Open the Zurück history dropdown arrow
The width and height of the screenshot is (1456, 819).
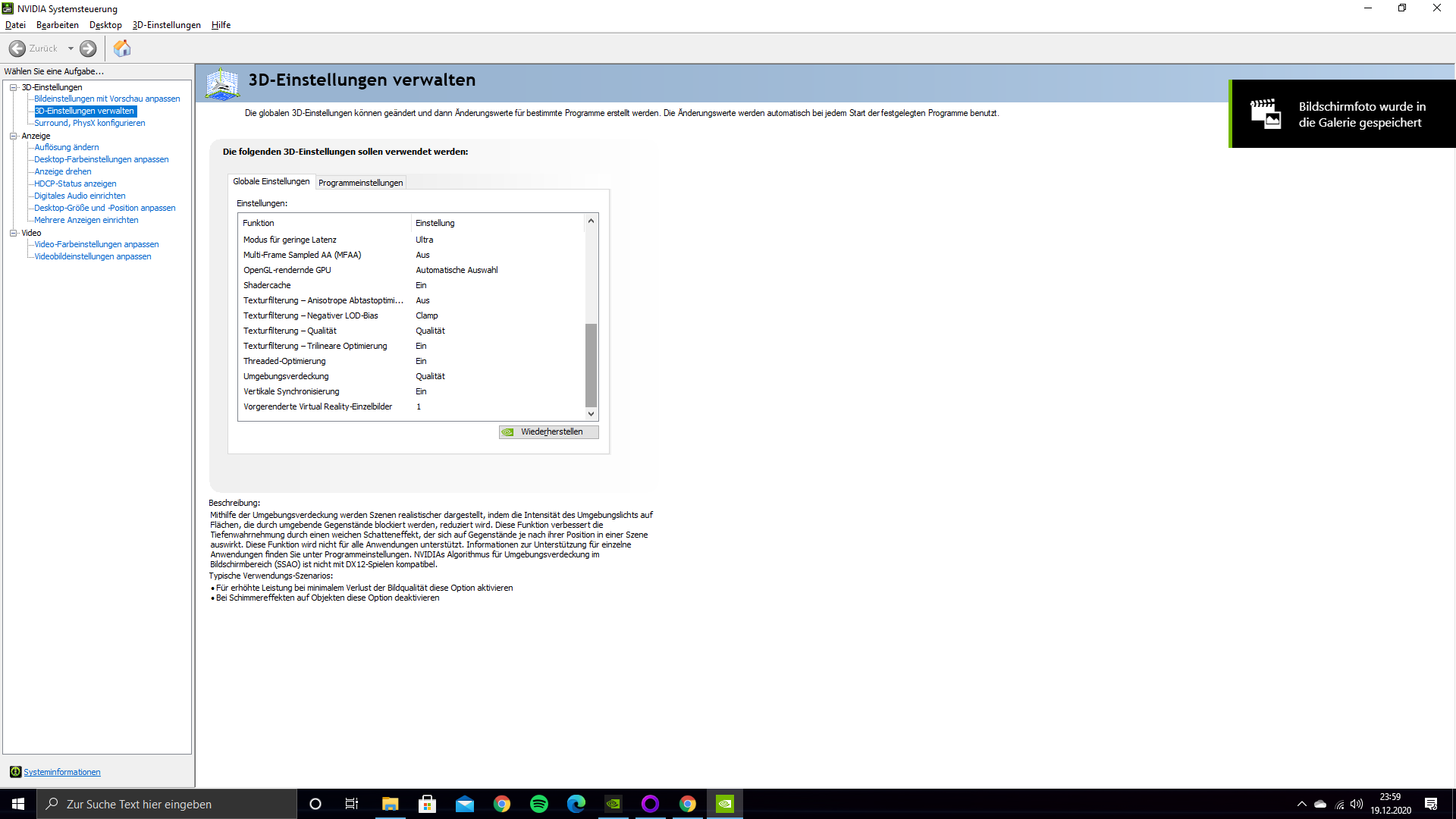click(71, 49)
